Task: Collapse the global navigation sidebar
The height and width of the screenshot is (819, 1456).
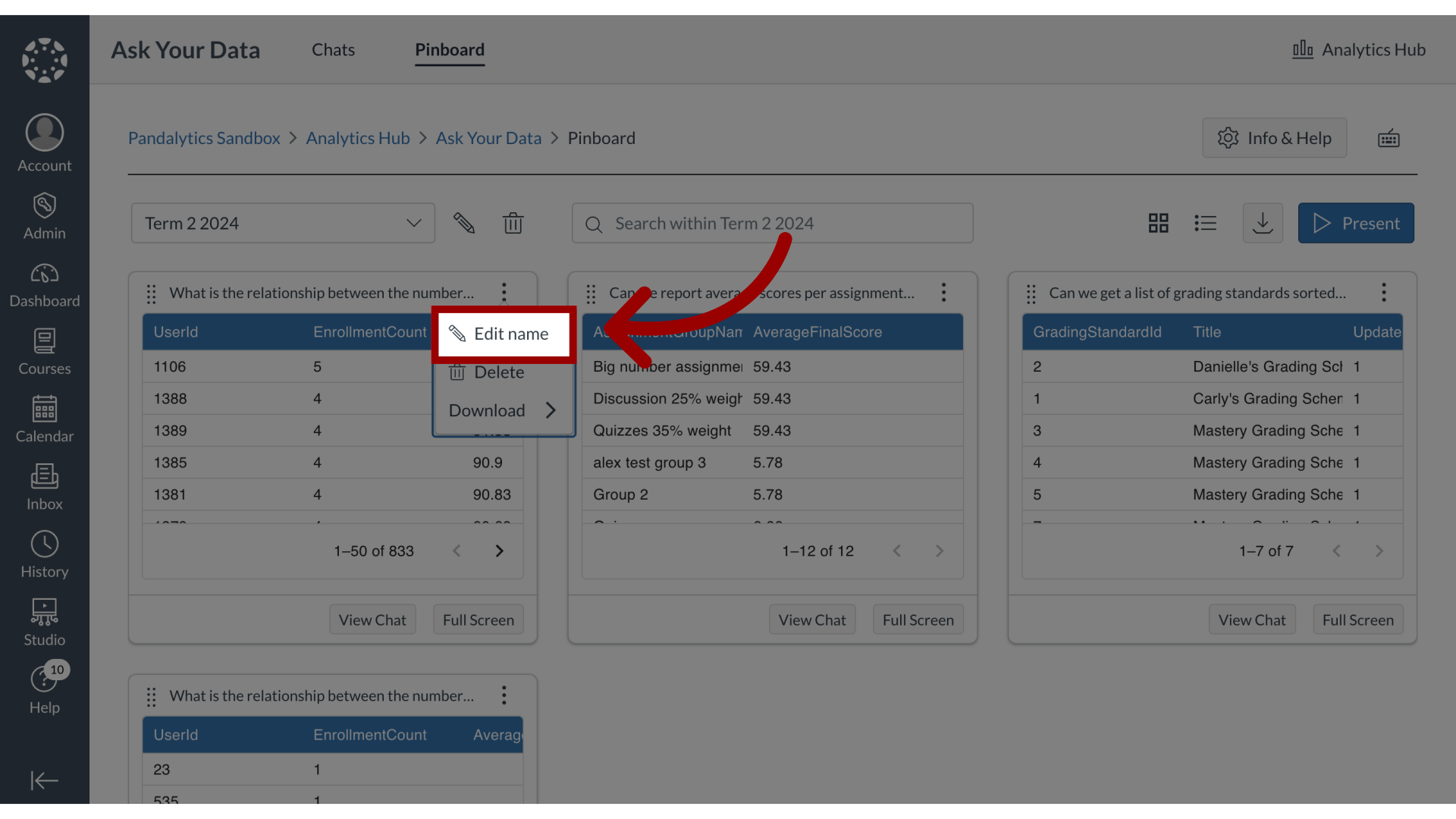Action: pos(45,780)
